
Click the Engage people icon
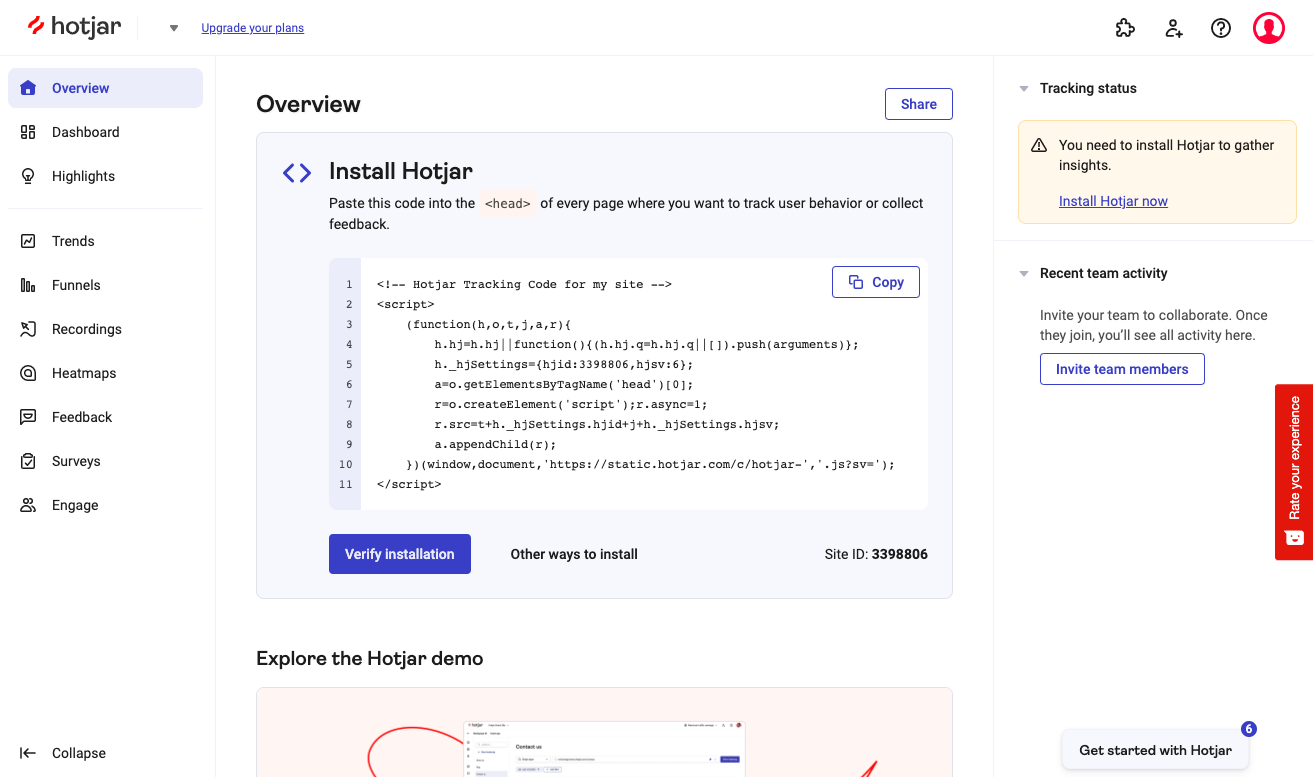29,505
